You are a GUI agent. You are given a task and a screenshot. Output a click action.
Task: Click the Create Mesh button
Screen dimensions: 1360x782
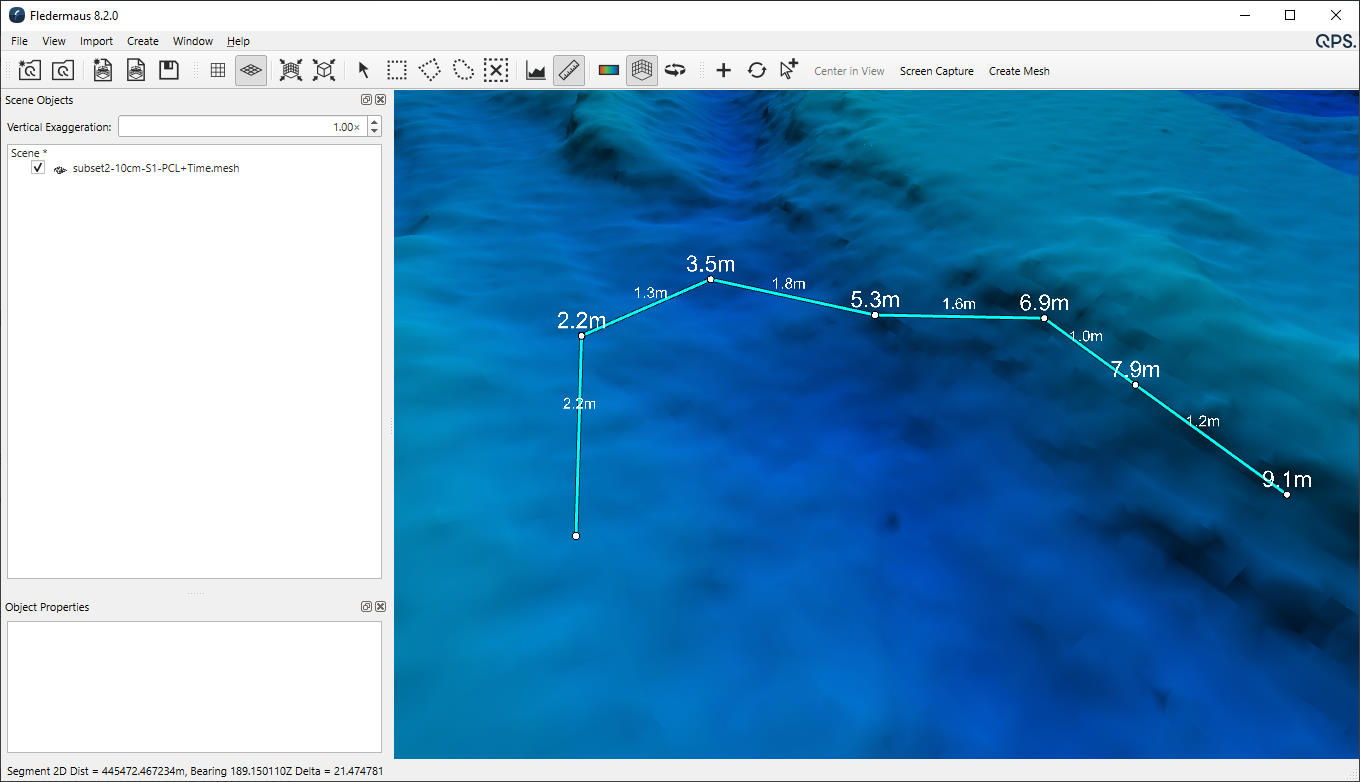[1019, 71]
